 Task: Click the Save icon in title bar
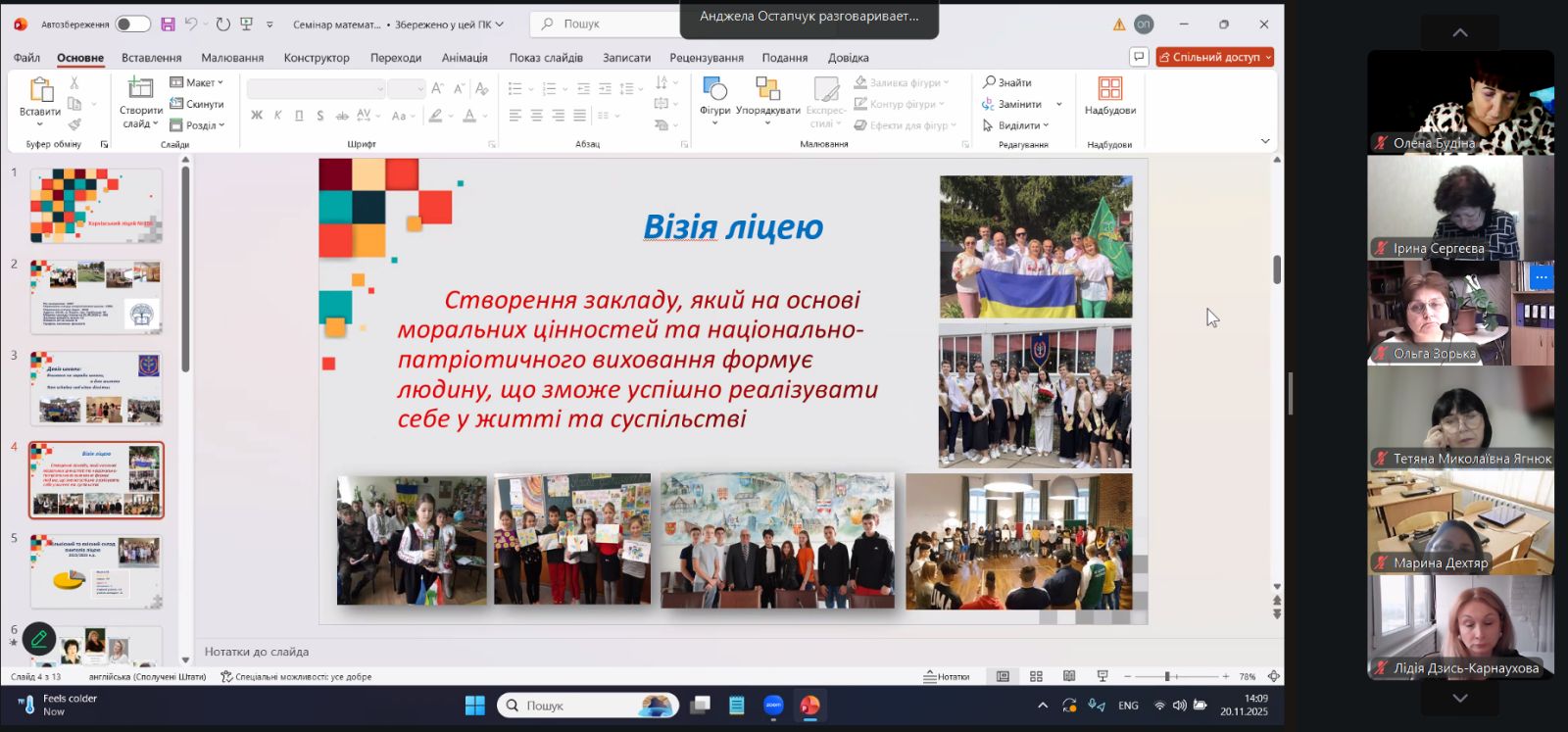point(168,24)
